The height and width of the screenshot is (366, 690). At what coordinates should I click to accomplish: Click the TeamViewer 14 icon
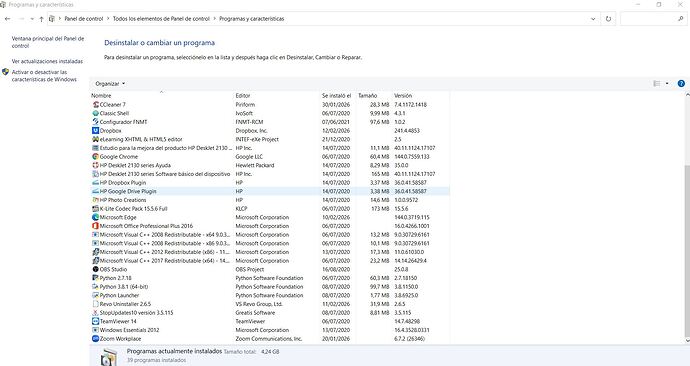click(x=95, y=321)
